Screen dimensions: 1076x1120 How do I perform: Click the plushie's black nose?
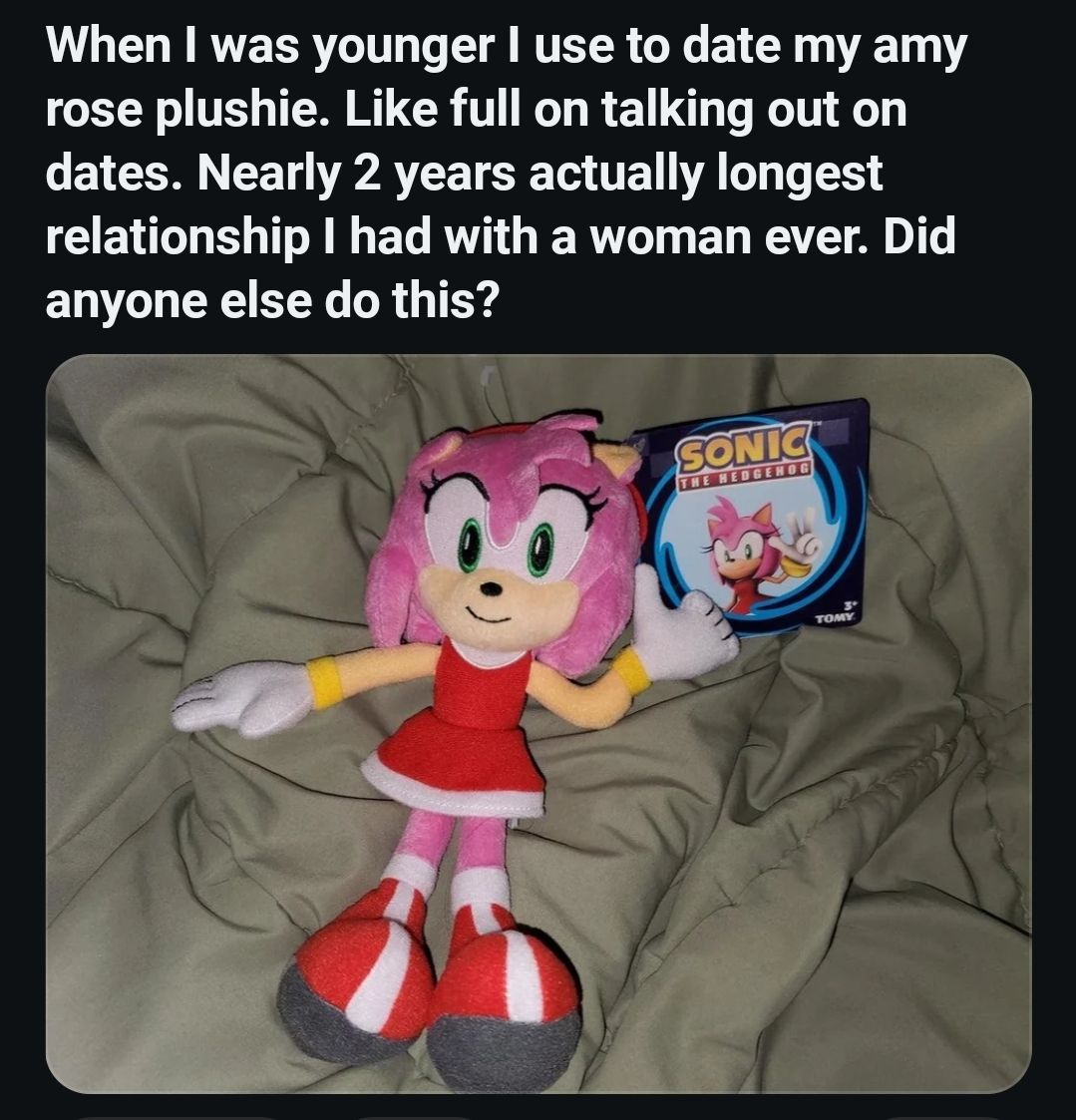pos(490,589)
